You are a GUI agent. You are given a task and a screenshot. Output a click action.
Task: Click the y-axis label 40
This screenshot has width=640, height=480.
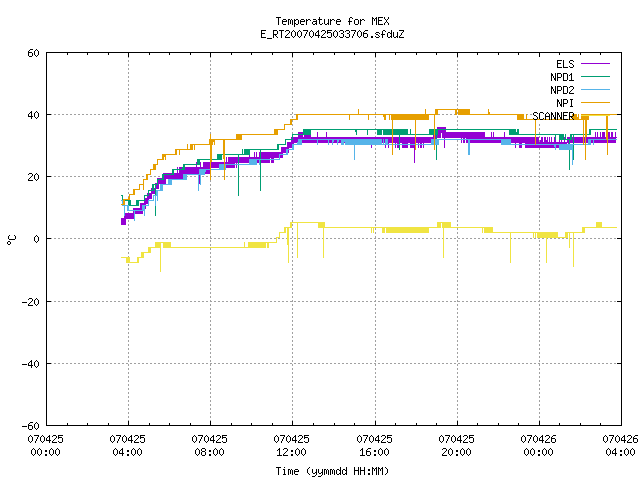pyautogui.click(x=33, y=115)
